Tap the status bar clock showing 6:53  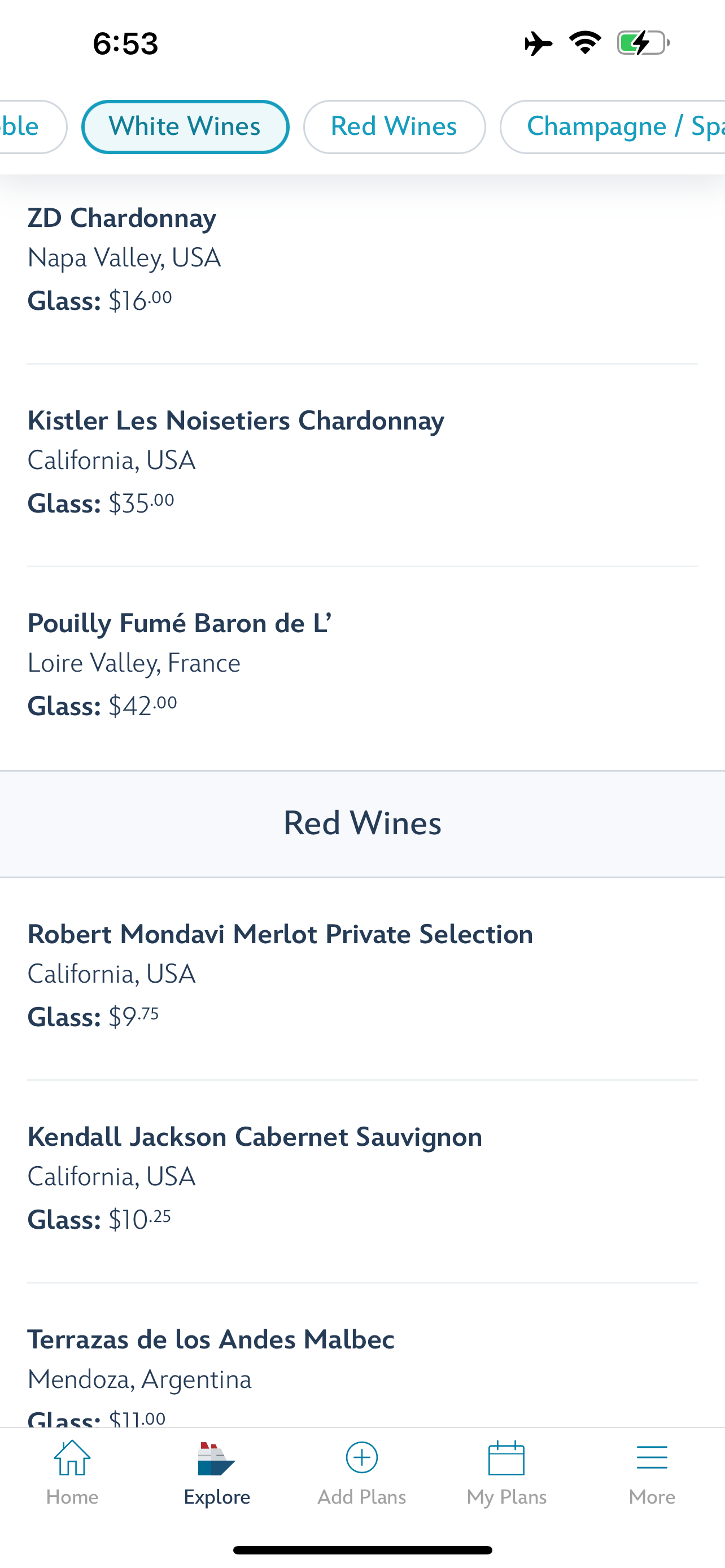click(125, 44)
